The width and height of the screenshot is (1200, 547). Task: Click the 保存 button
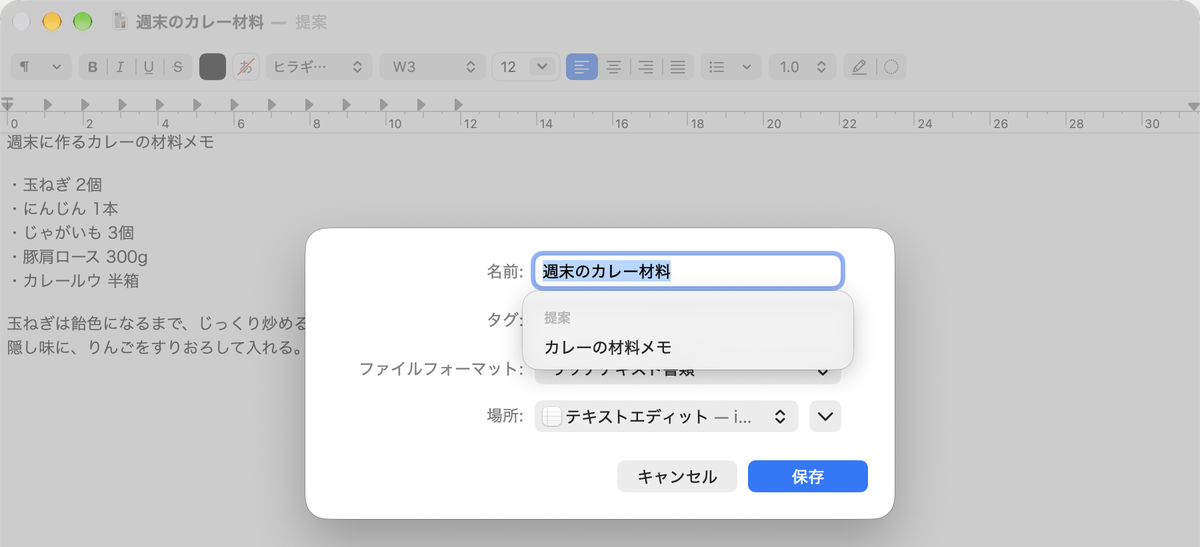808,476
